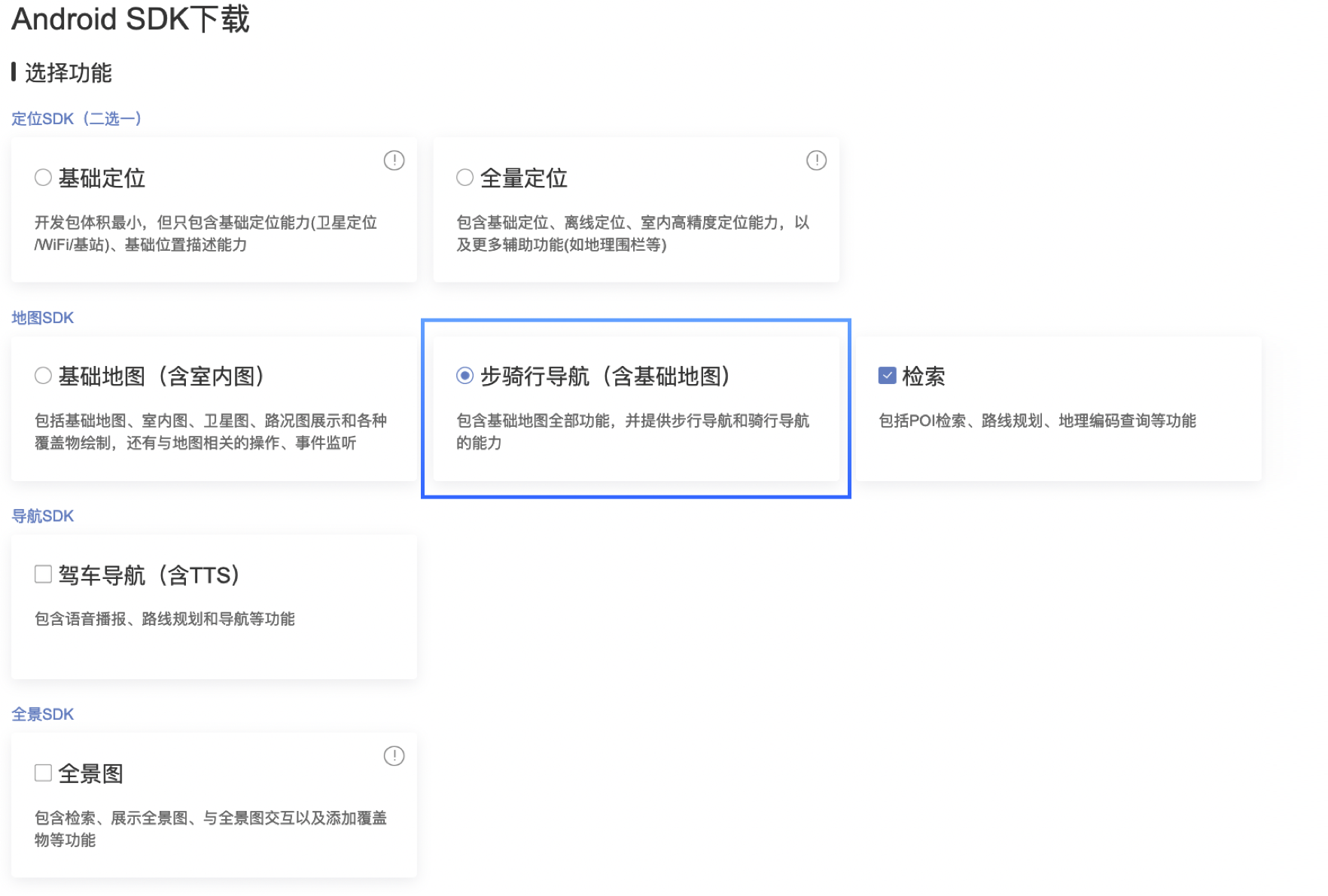This screenshot has height=896, width=1328.
Task: Open the 地图SDK section link
Action: [x=43, y=318]
